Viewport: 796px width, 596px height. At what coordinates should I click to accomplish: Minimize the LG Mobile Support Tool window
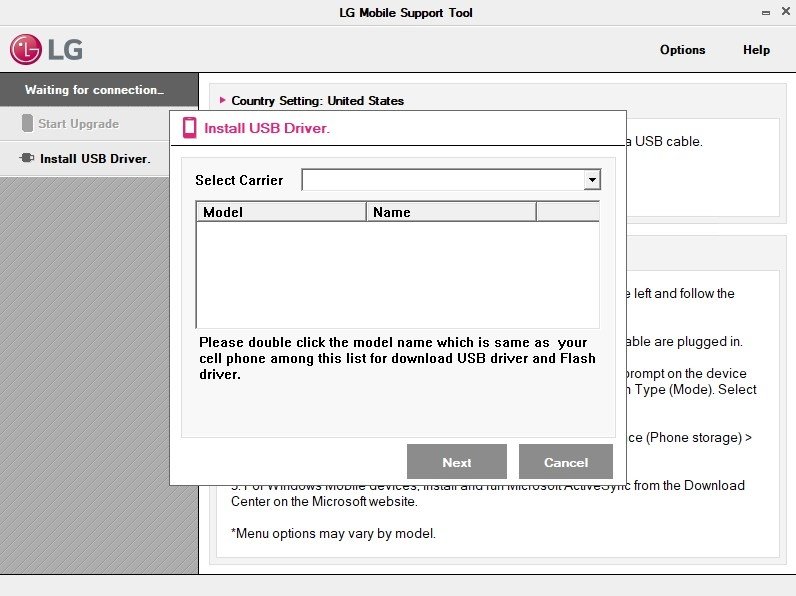tap(766, 13)
